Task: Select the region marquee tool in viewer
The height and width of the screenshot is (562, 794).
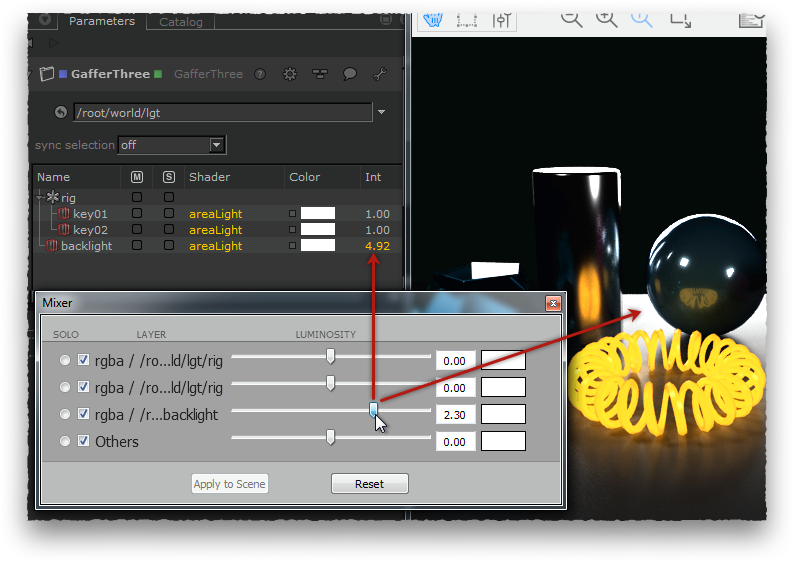Action: coord(466,19)
